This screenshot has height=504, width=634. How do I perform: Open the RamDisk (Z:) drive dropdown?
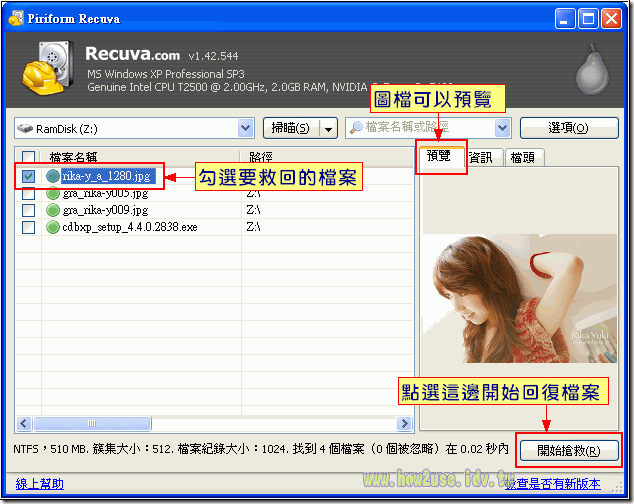tap(245, 128)
